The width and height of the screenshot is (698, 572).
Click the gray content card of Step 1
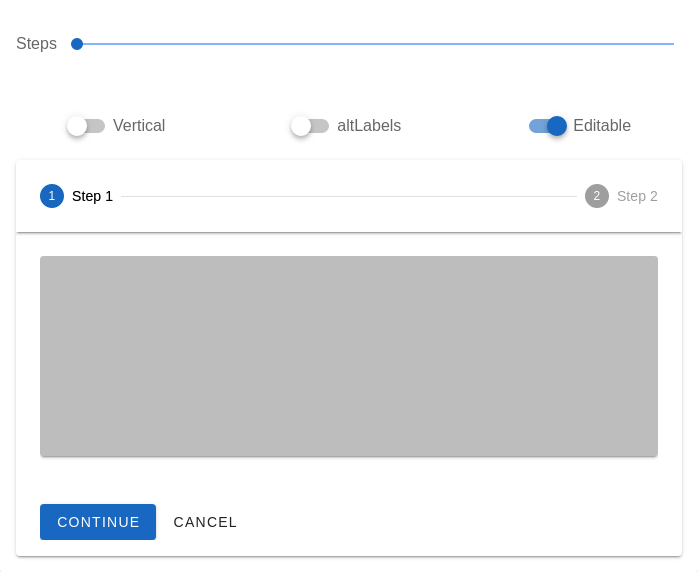[349, 356]
